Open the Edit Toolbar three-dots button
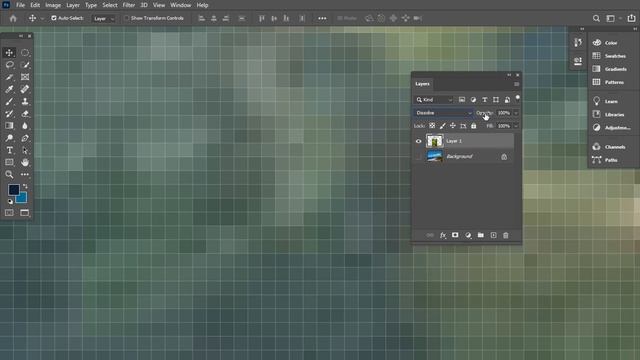640x360 pixels. click(x=25, y=174)
